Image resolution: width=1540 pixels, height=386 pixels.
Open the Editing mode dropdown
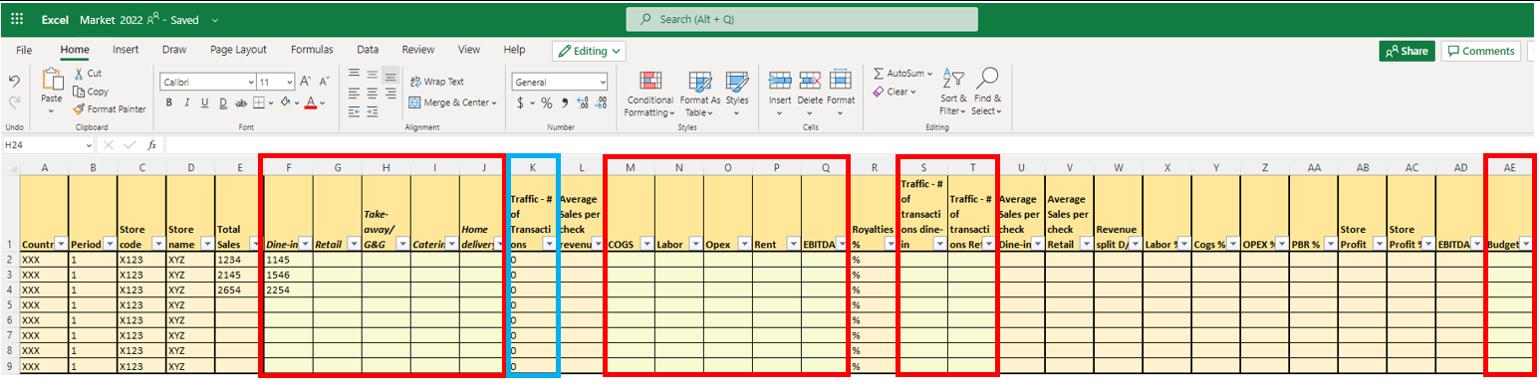[x=589, y=51]
